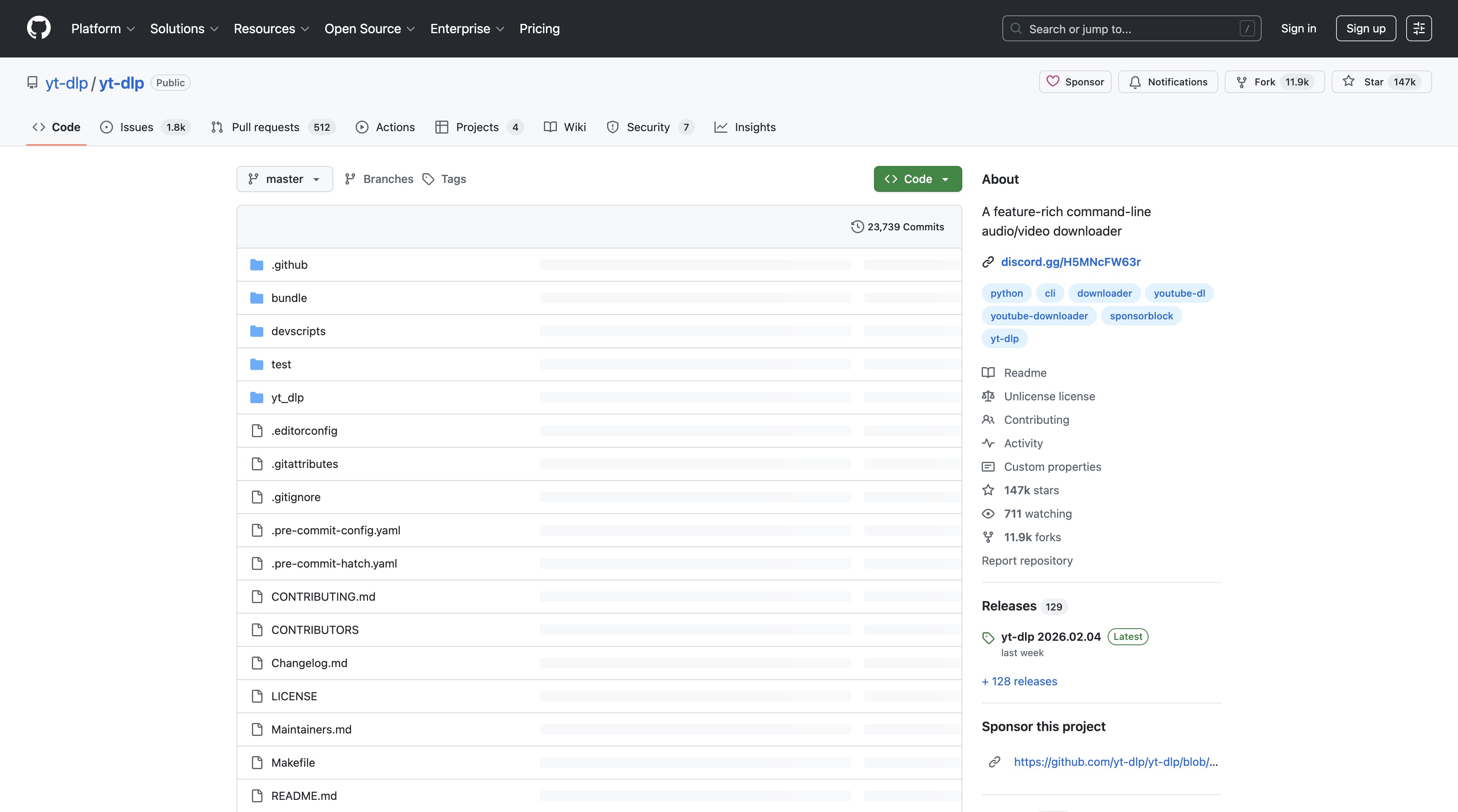Expand the Platform navigation menu

(102, 29)
